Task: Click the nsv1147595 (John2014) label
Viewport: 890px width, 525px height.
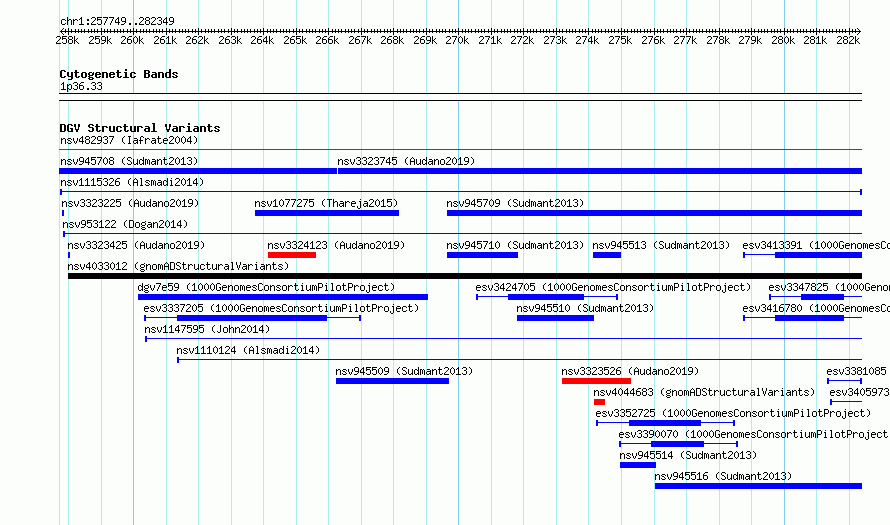Action: pyautogui.click(x=207, y=329)
